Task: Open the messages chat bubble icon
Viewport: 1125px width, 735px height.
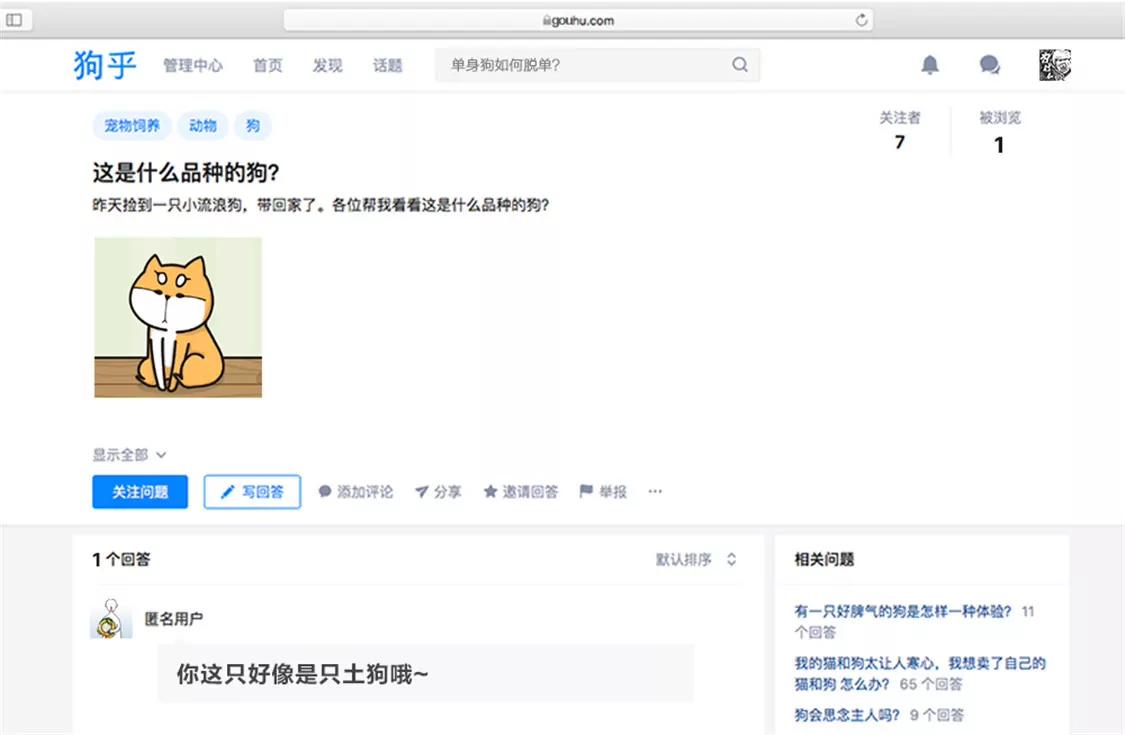Action: [989, 65]
